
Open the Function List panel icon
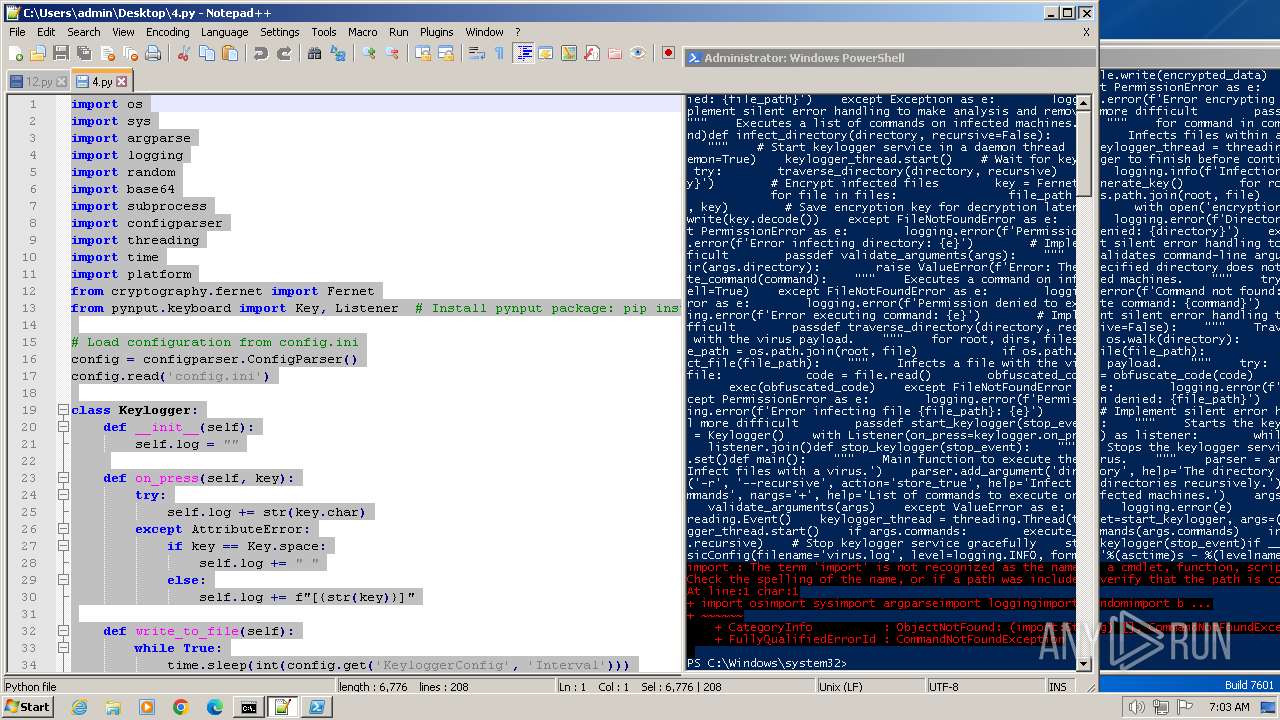(591, 53)
